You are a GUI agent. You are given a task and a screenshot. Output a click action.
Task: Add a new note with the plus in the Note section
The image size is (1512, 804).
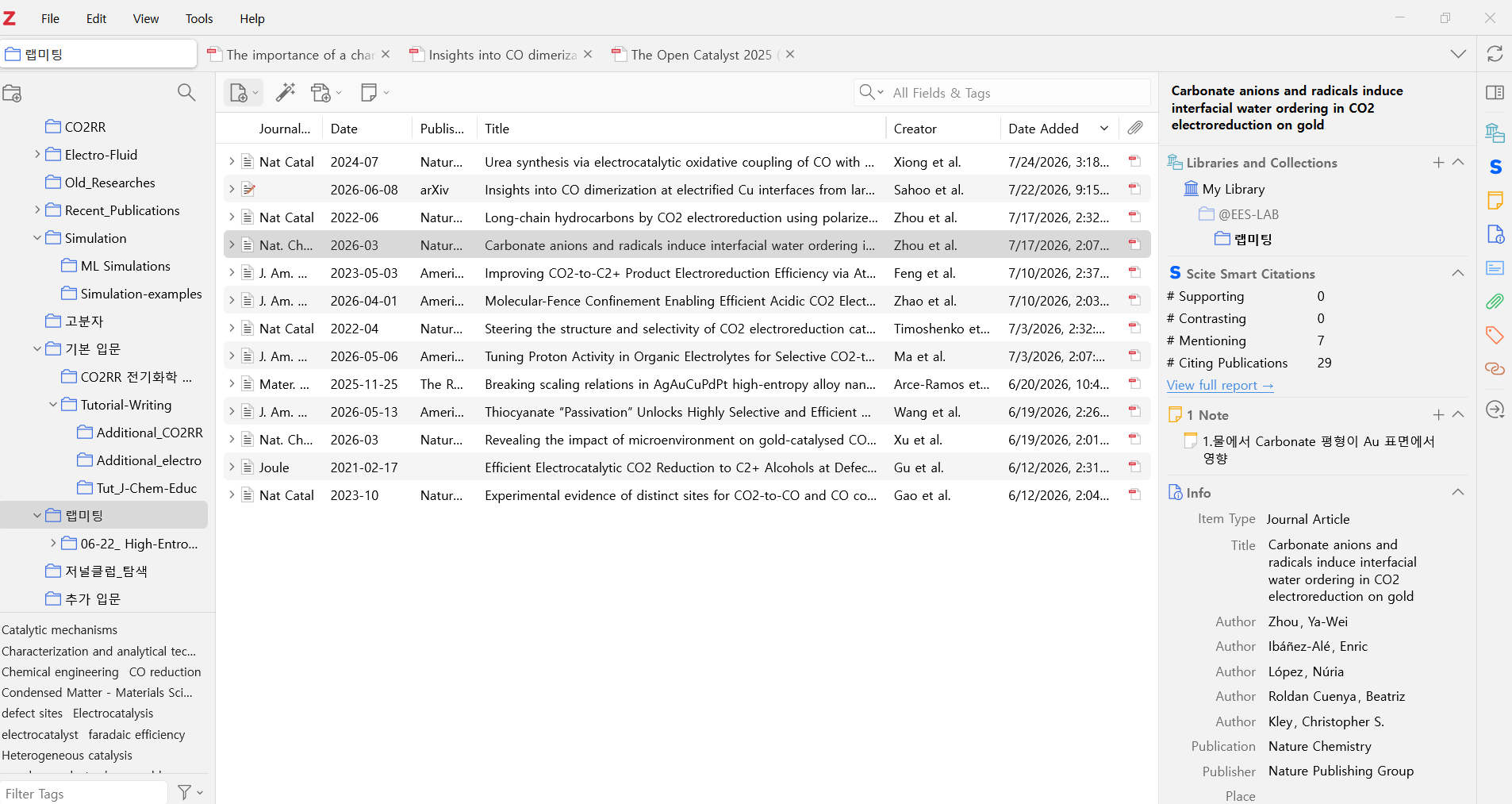point(1438,414)
